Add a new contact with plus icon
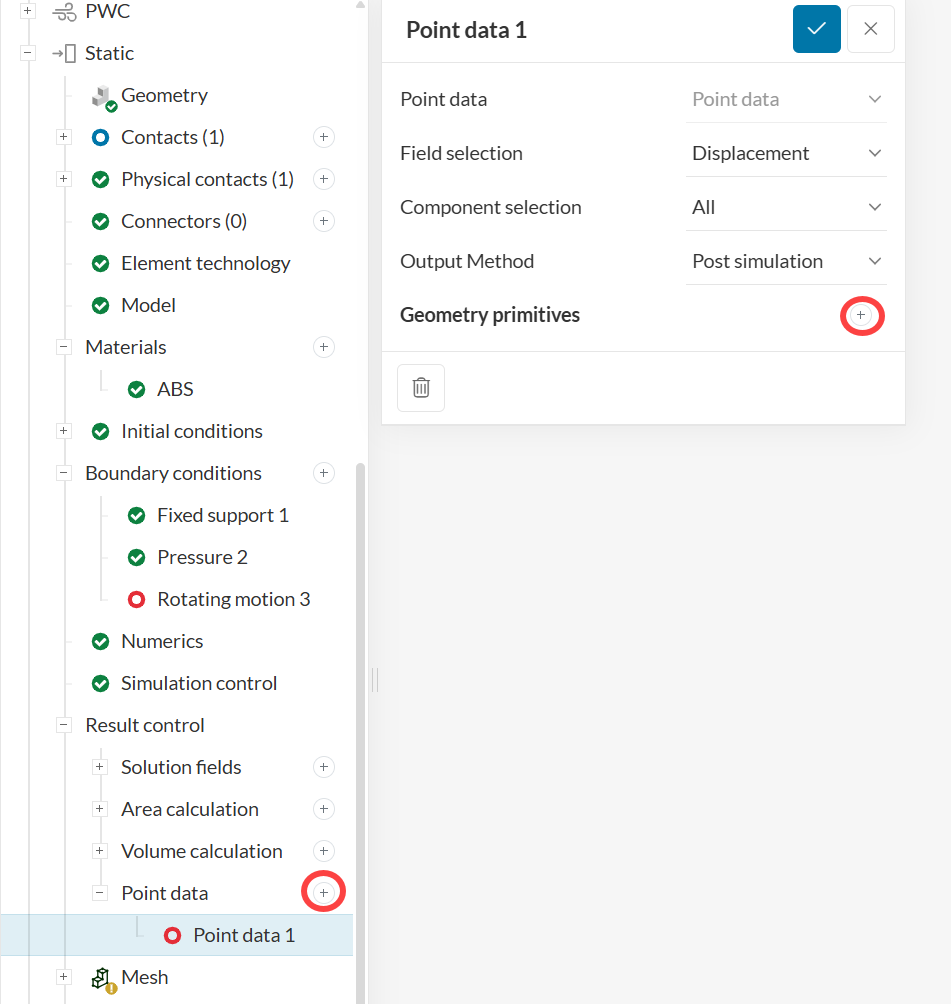The image size is (951, 1004). click(323, 137)
